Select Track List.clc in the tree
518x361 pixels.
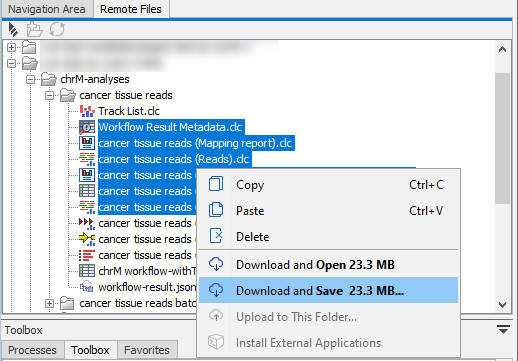[x=129, y=111]
